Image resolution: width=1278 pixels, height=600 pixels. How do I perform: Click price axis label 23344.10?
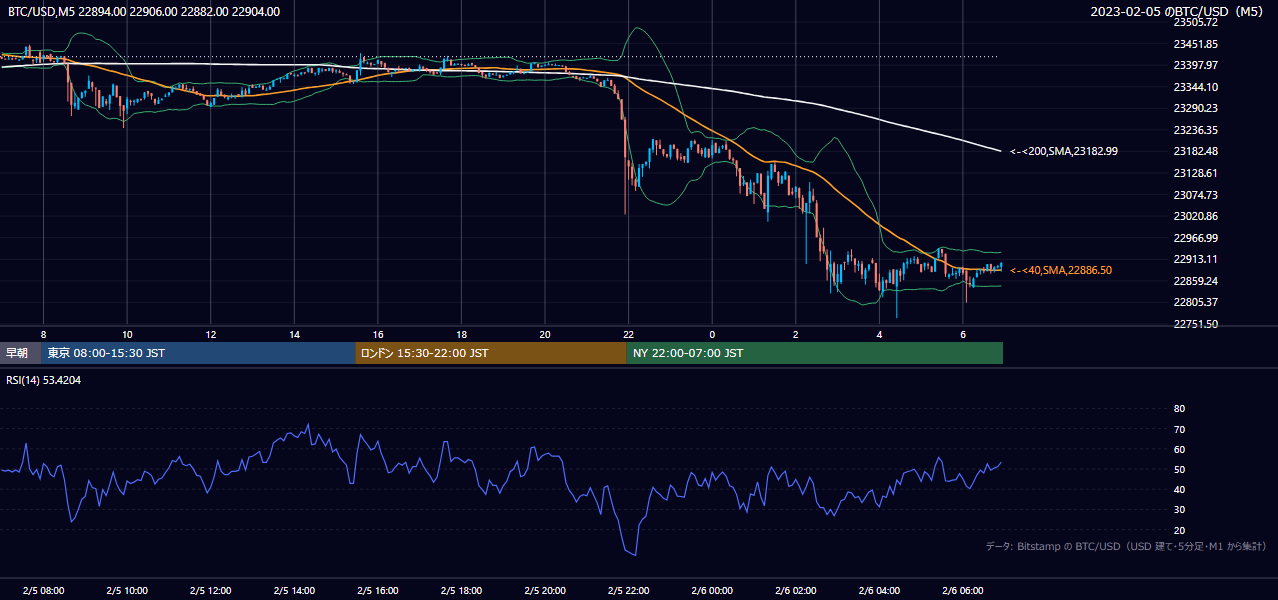click(x=1195, y=87)
